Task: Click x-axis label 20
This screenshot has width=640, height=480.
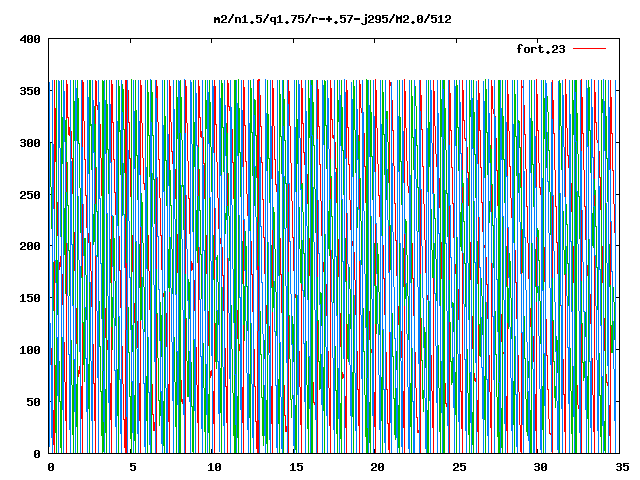Action: [x=377, y=467]
